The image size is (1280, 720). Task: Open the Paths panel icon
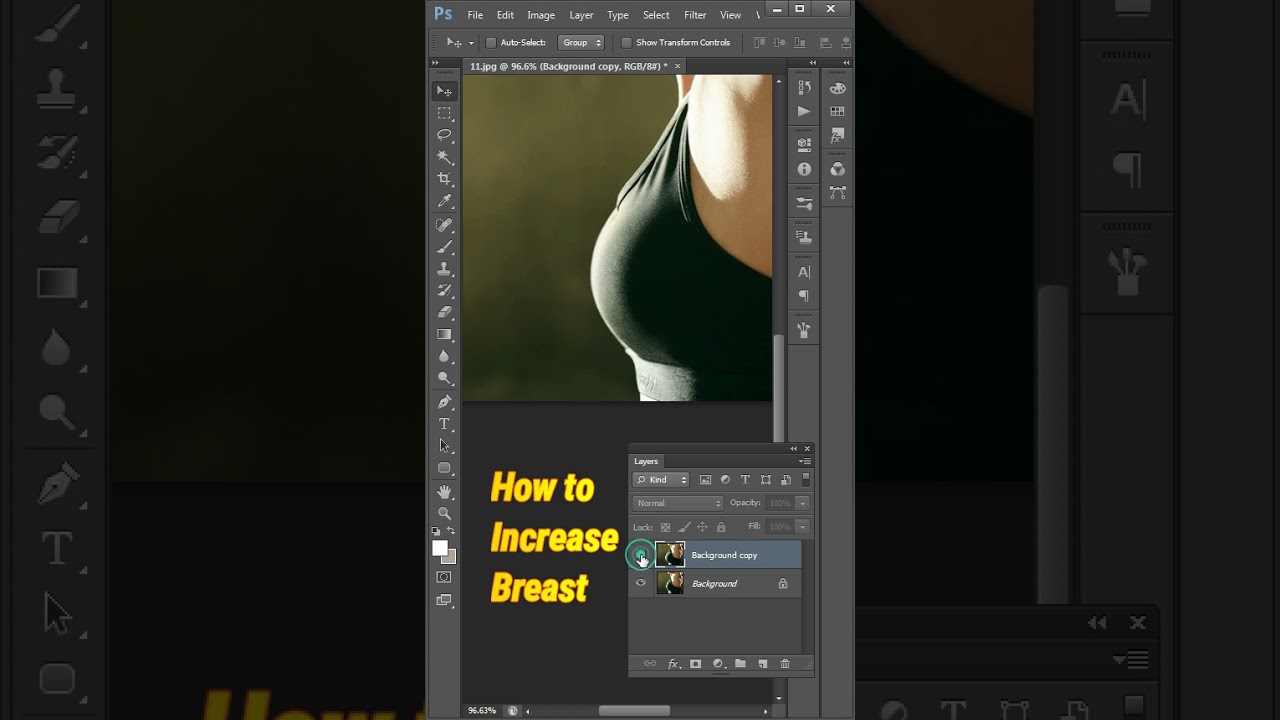(838, 192)
